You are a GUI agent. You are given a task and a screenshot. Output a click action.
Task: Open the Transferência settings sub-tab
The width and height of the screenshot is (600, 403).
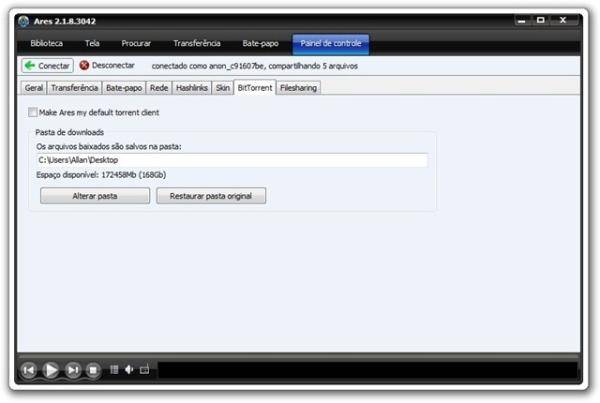click(x=75, y=88)
